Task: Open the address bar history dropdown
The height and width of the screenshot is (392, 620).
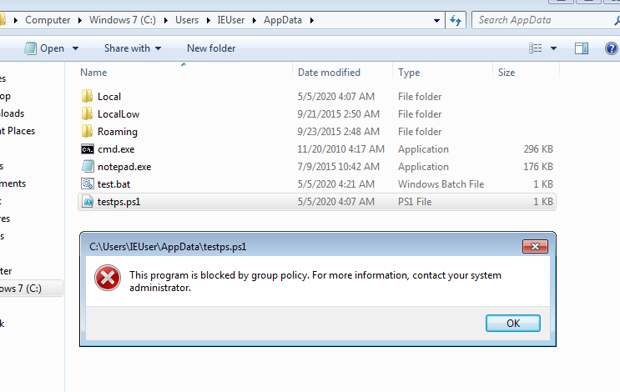Action: (437, 20)
